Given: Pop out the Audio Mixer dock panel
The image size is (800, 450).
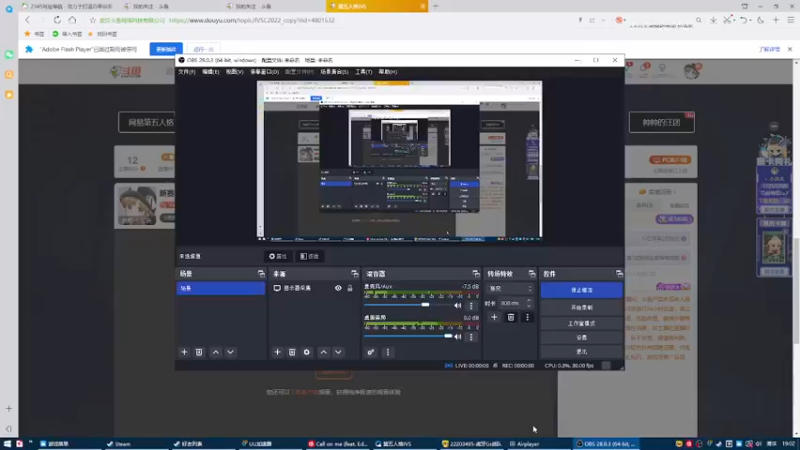Looking at the screenshot, I should tap(476, 274).
